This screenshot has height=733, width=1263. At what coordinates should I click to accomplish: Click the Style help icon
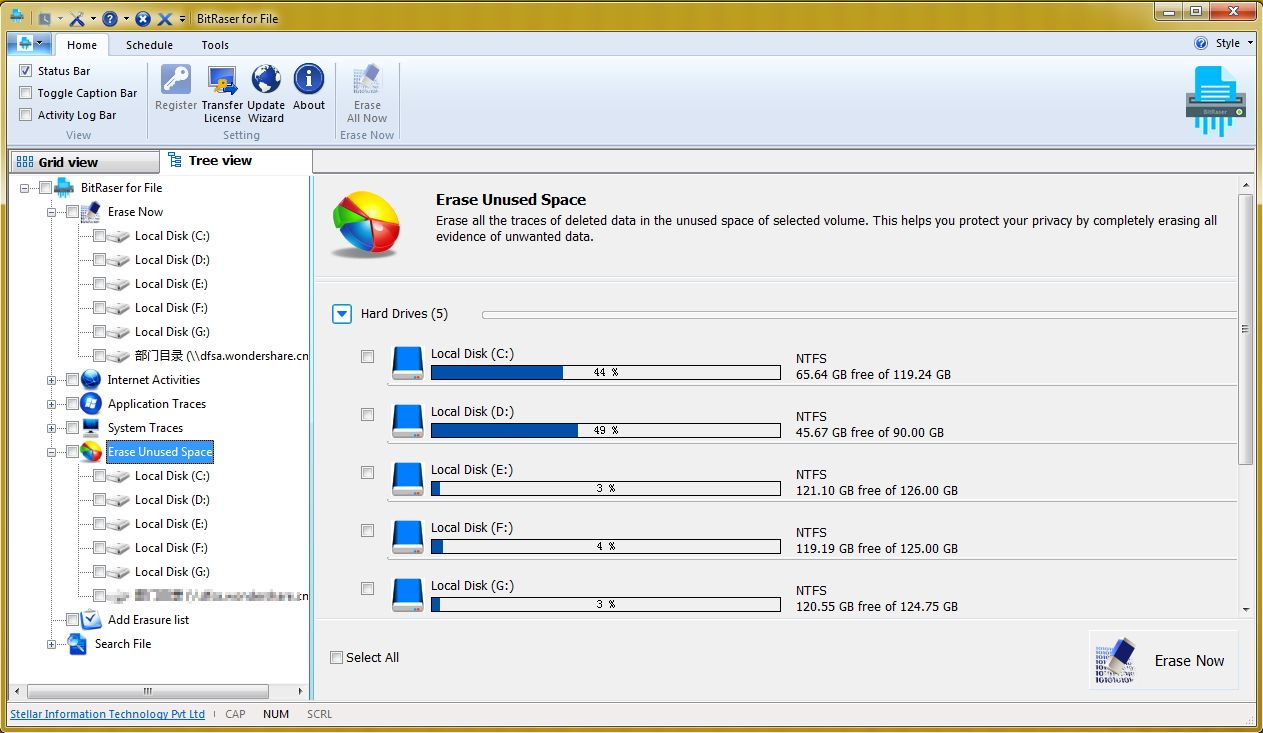tap(1201, 44)
